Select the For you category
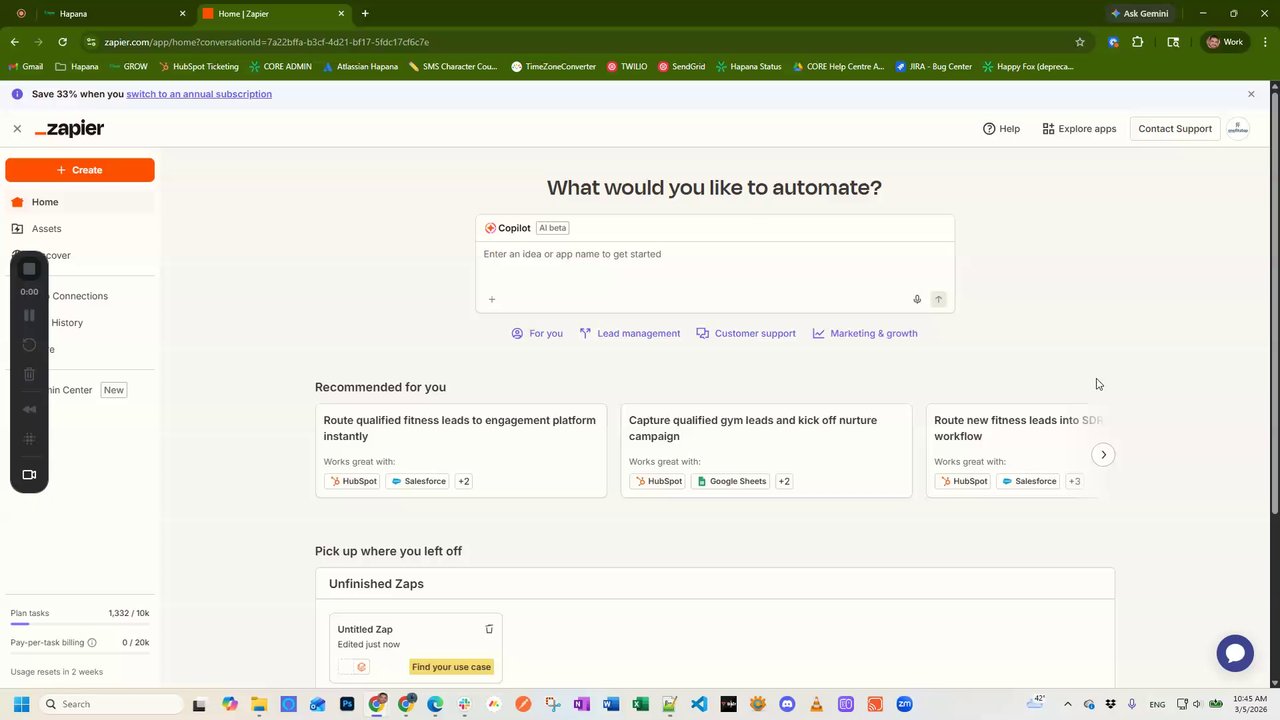 pyautogui.click(x=537, y=334)
